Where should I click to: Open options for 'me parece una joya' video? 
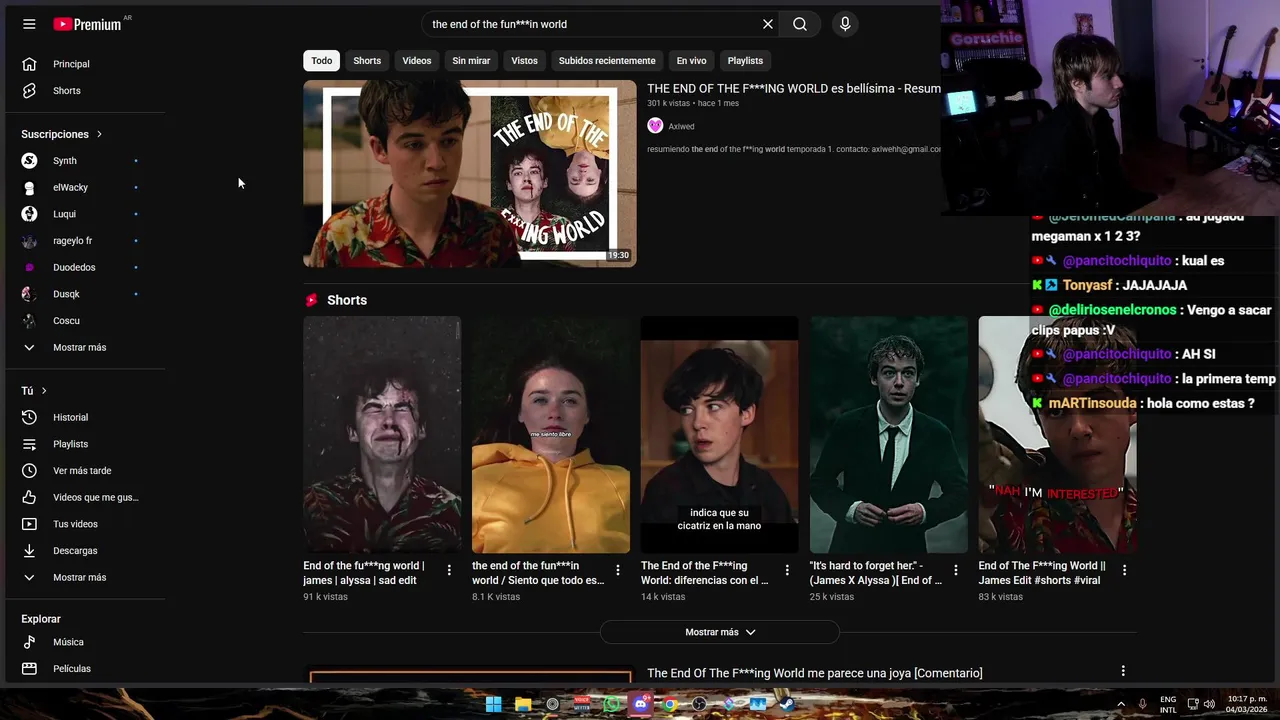pos(1123,671)
